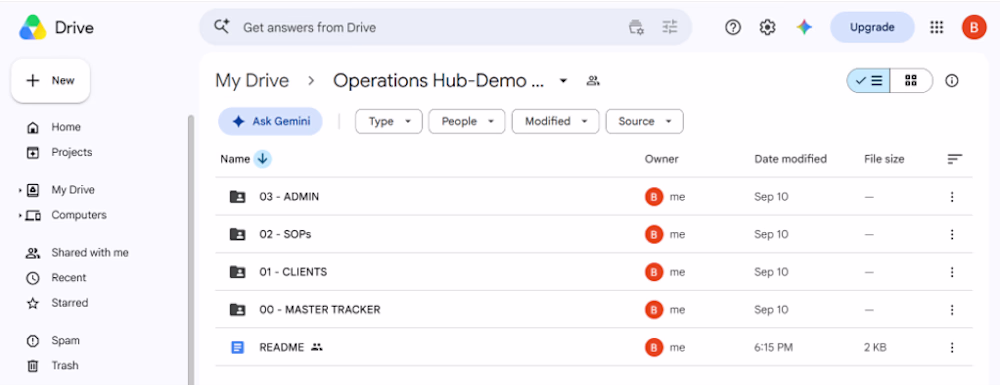This screenshot has width=1000, height=385.
Task: Sort by Name column header
Action: [235, 159]
